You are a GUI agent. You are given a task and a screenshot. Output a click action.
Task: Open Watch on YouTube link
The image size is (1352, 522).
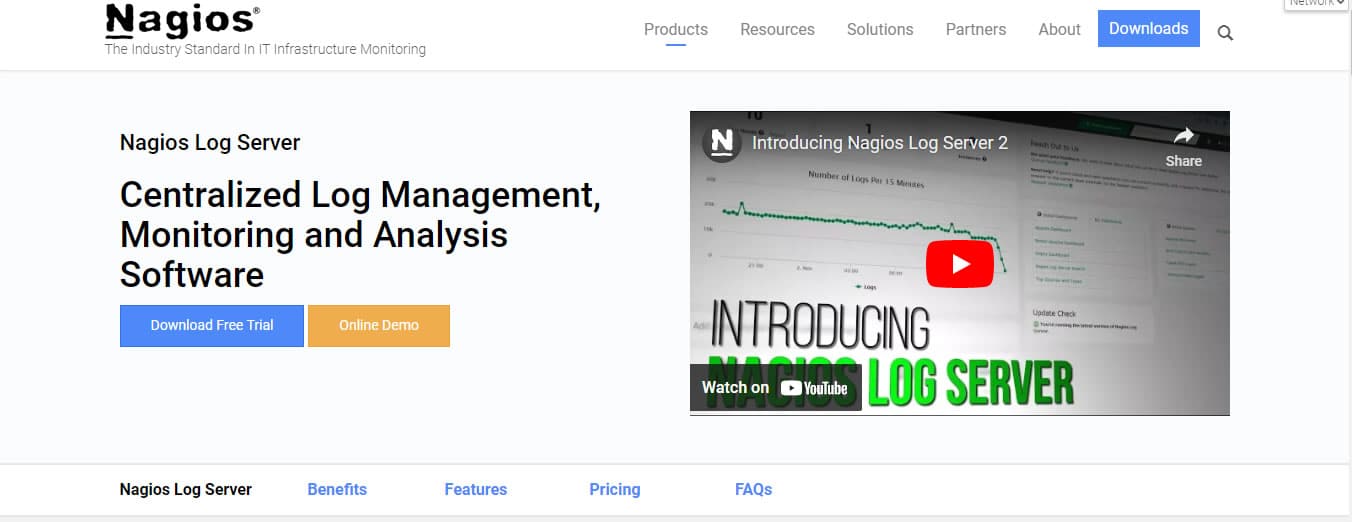click(775, 387)
